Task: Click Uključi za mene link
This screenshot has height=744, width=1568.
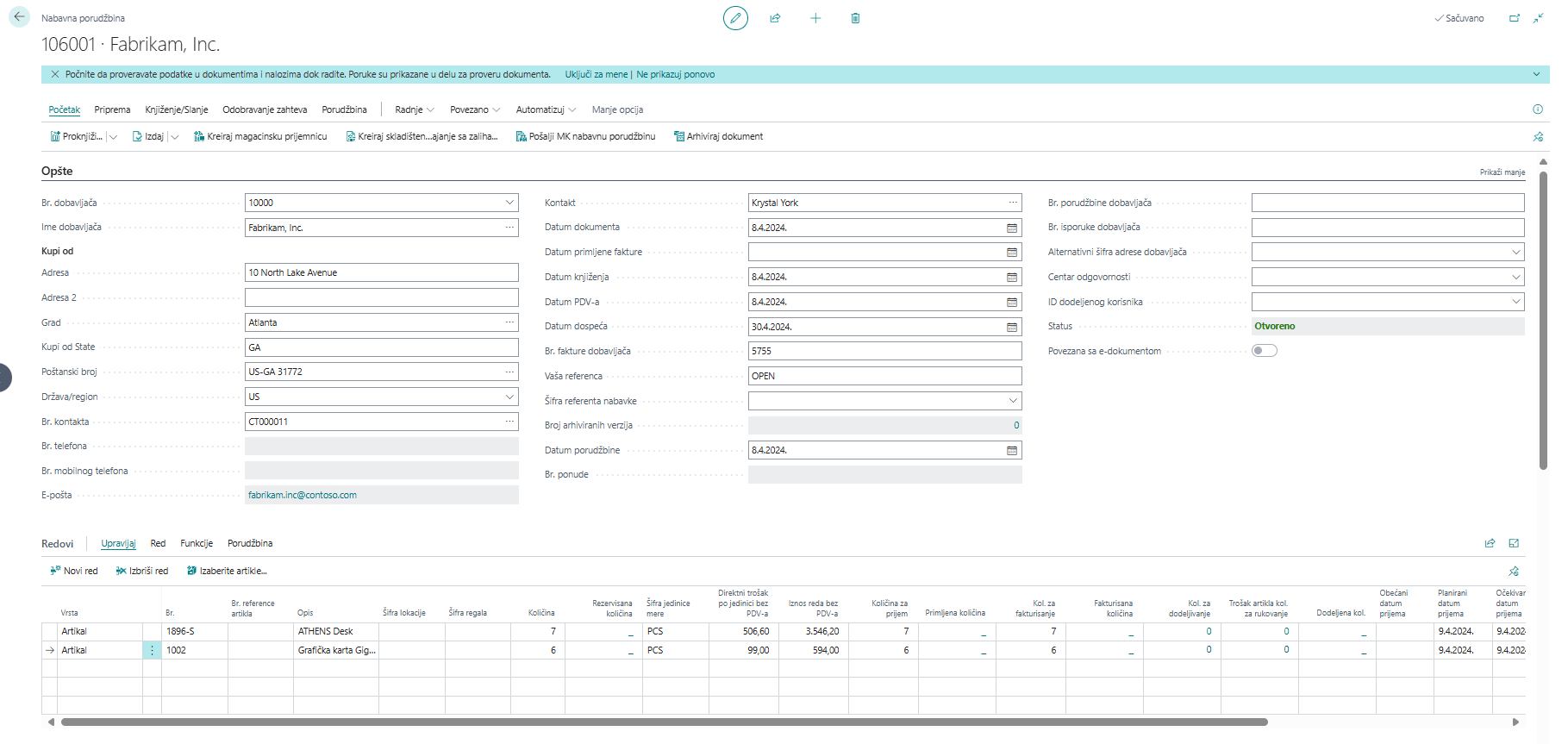Action: pyautogui.click(x=596, y=75)
